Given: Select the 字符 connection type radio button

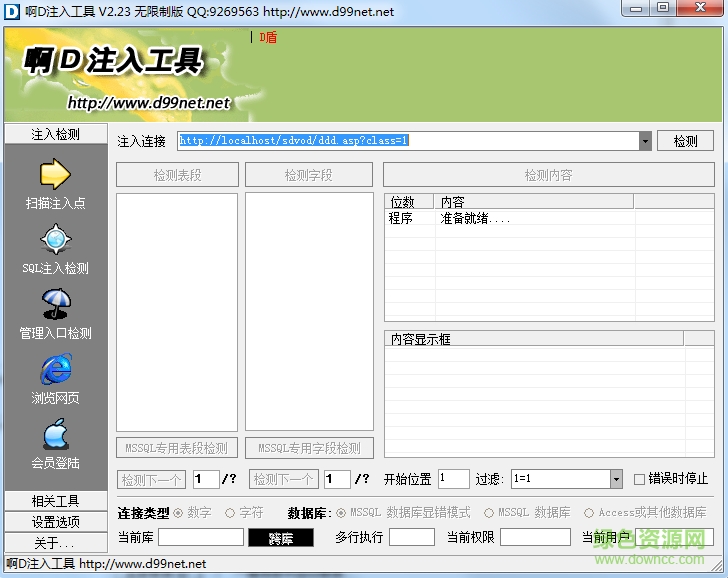Looking at the screenshot, I should point(230,512).
